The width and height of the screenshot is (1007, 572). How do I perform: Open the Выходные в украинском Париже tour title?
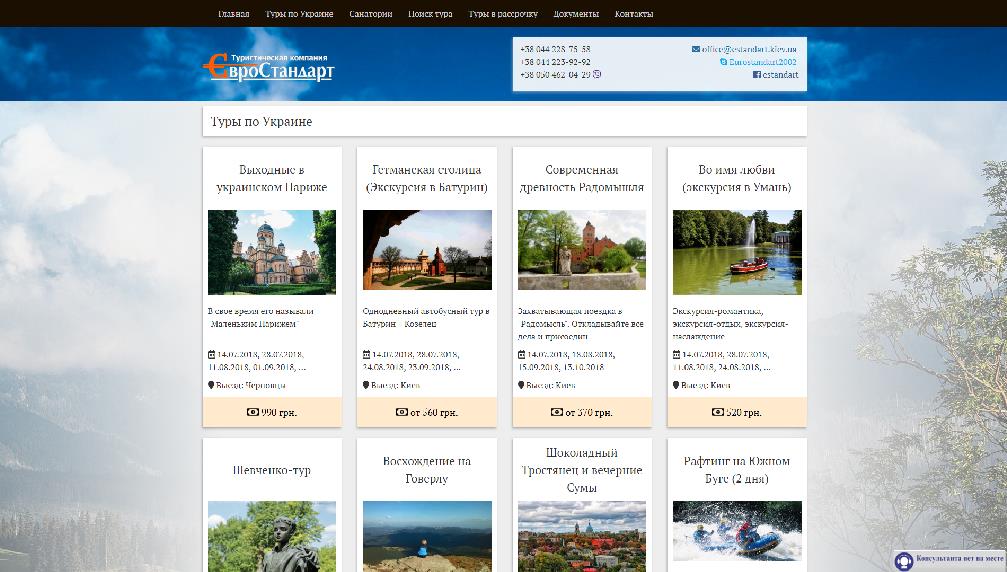click(x=272, y=178)
